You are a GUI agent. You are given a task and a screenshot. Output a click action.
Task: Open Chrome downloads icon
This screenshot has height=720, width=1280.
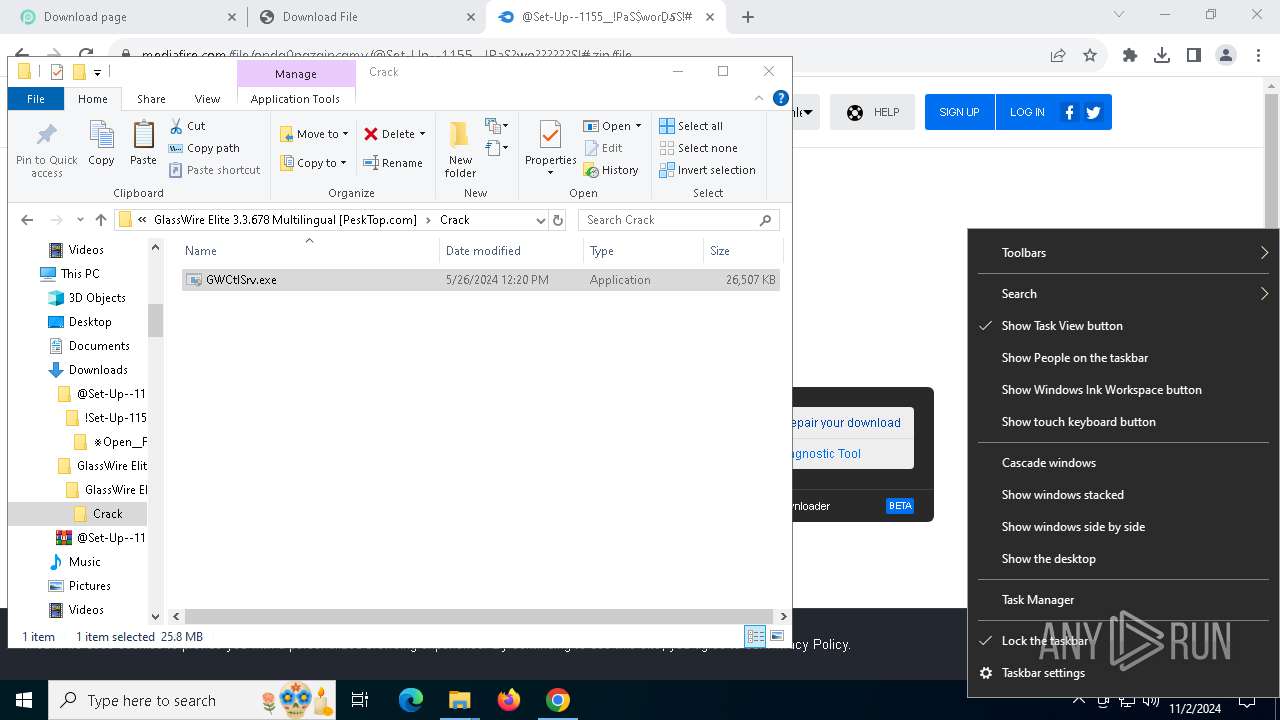click(1162, 55)
